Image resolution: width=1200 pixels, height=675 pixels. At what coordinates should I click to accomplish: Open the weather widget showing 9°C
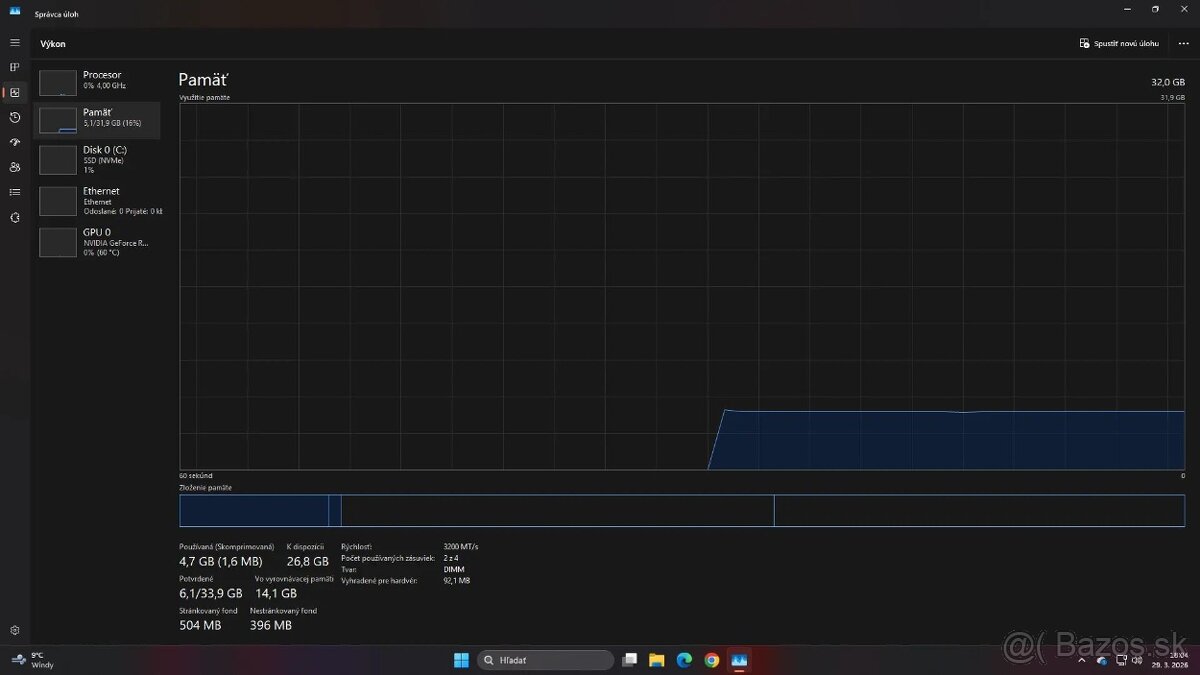[x=33, y=660]
